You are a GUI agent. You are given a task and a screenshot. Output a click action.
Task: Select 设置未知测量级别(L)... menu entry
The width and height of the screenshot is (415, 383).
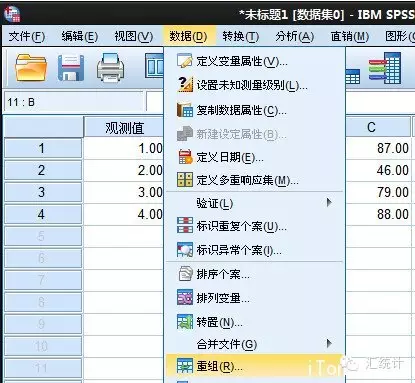click(x=255, y=85)
